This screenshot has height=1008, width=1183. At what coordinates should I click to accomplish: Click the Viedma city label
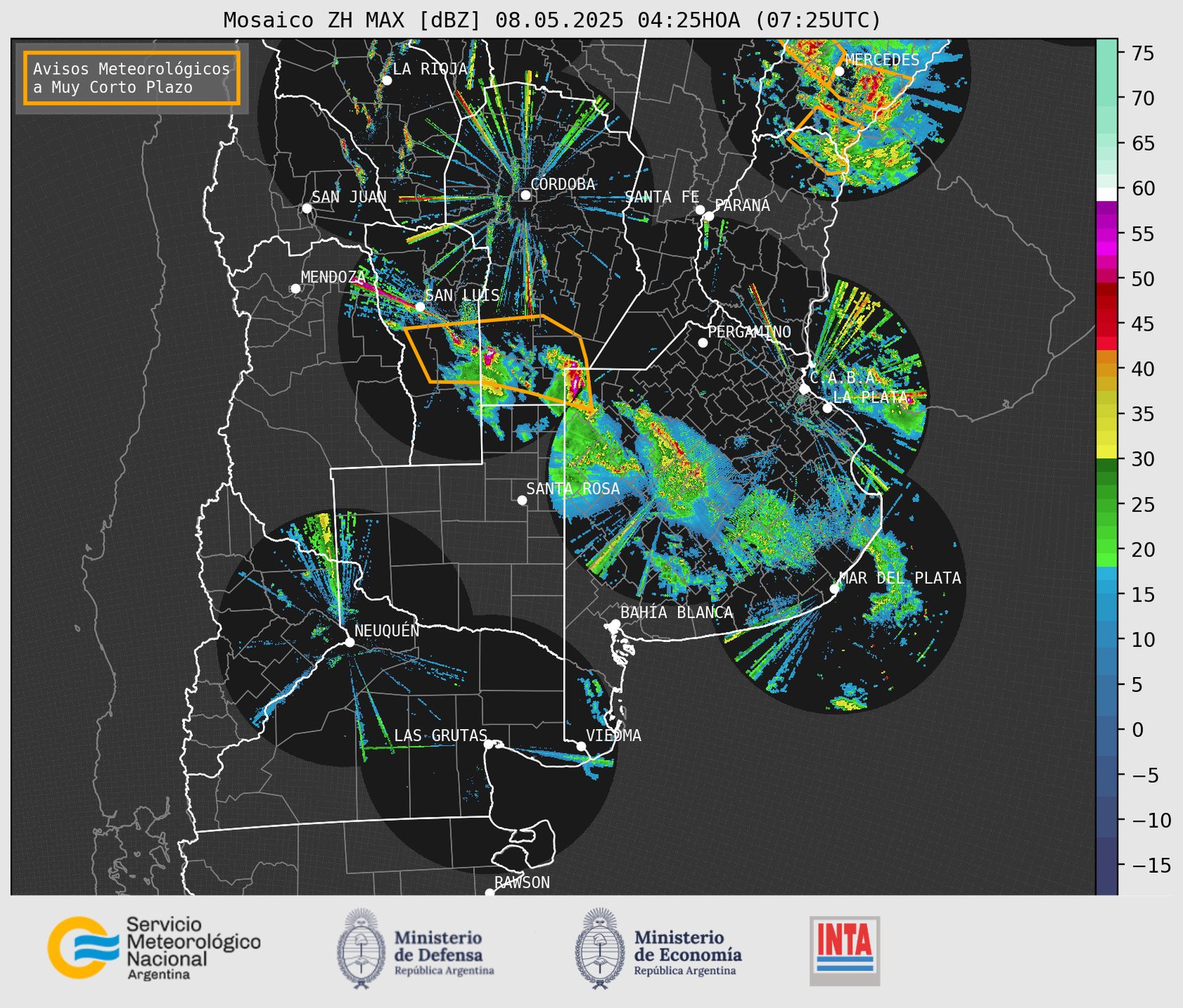(614, 735)
